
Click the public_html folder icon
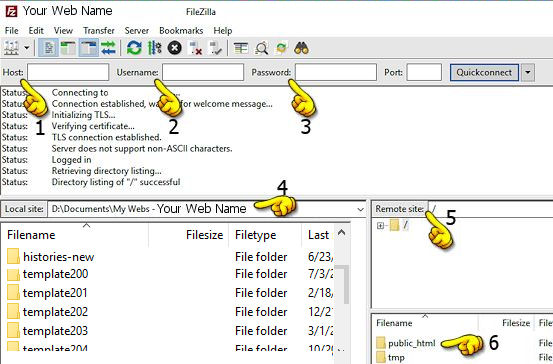point(381,343)
